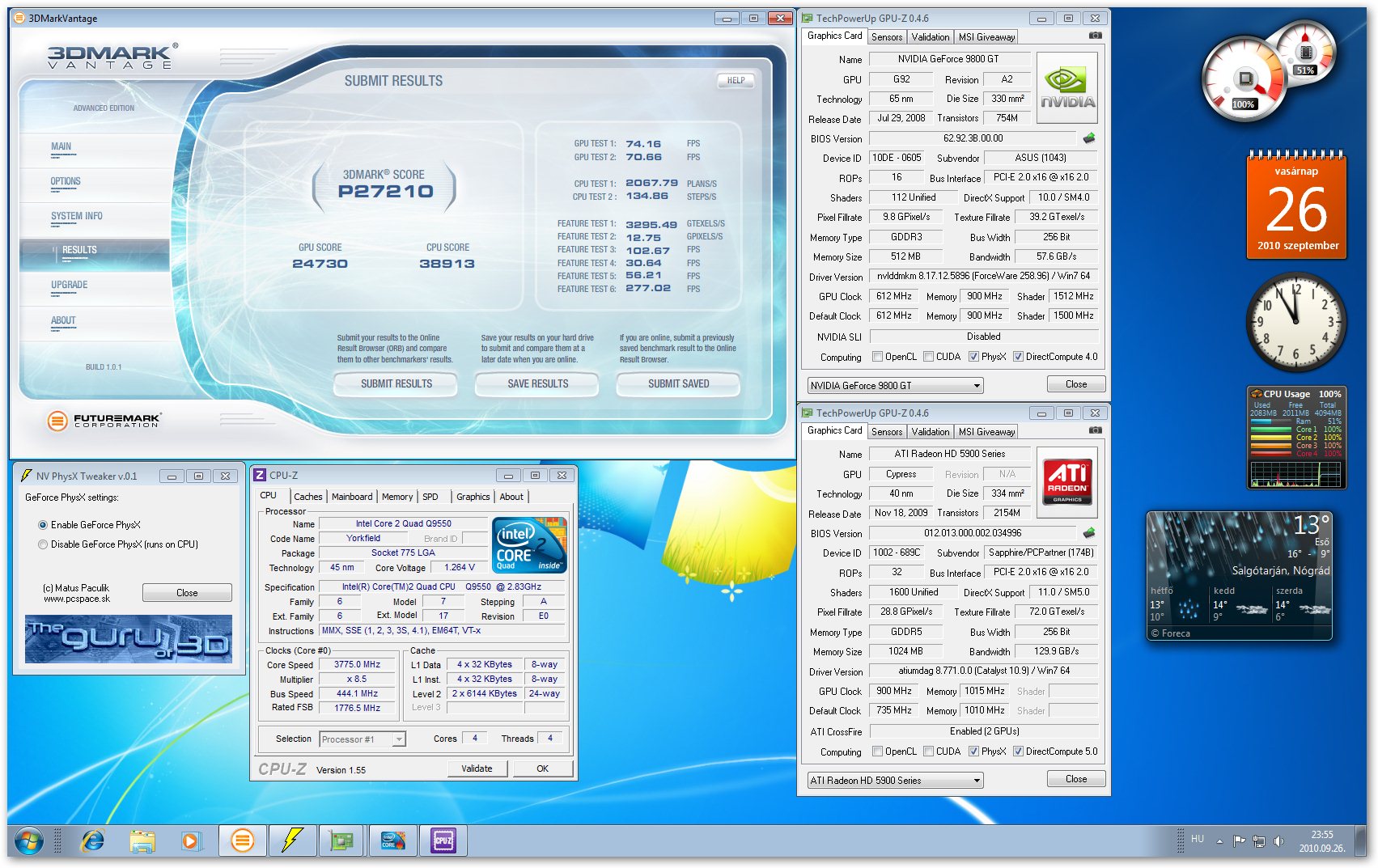Select Enable GeForce PhysX radio button
Image resolution: width=1378 pixels, height=868 pixels.
pyautogui.click(x=43, y=525)
